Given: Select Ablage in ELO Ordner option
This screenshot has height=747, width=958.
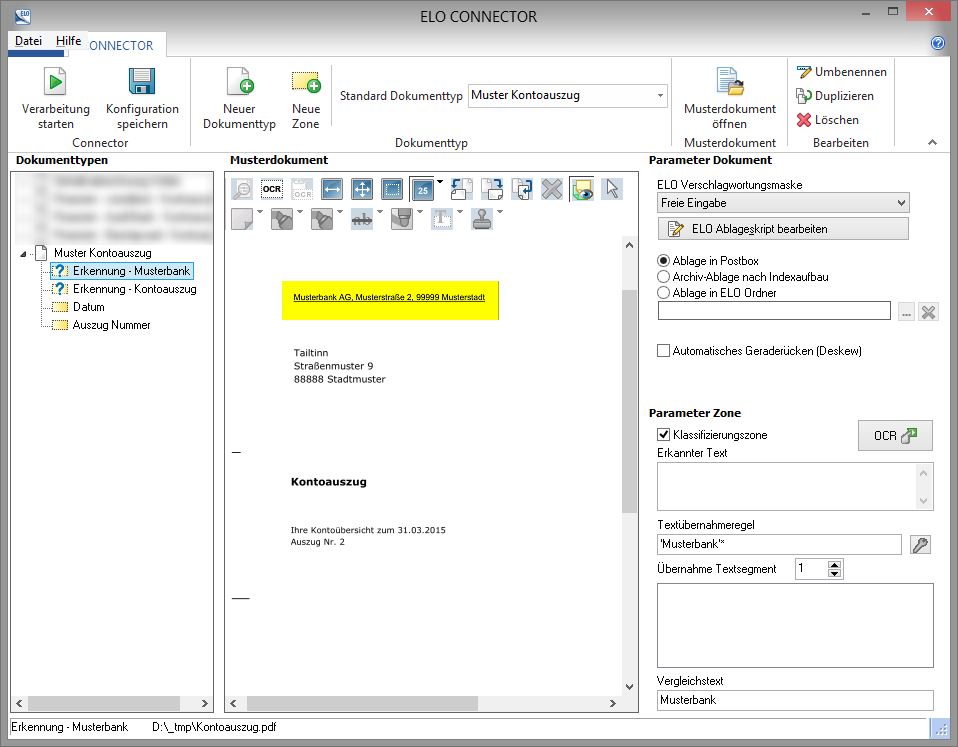Looking at the screenshot, I should (663, 293).
